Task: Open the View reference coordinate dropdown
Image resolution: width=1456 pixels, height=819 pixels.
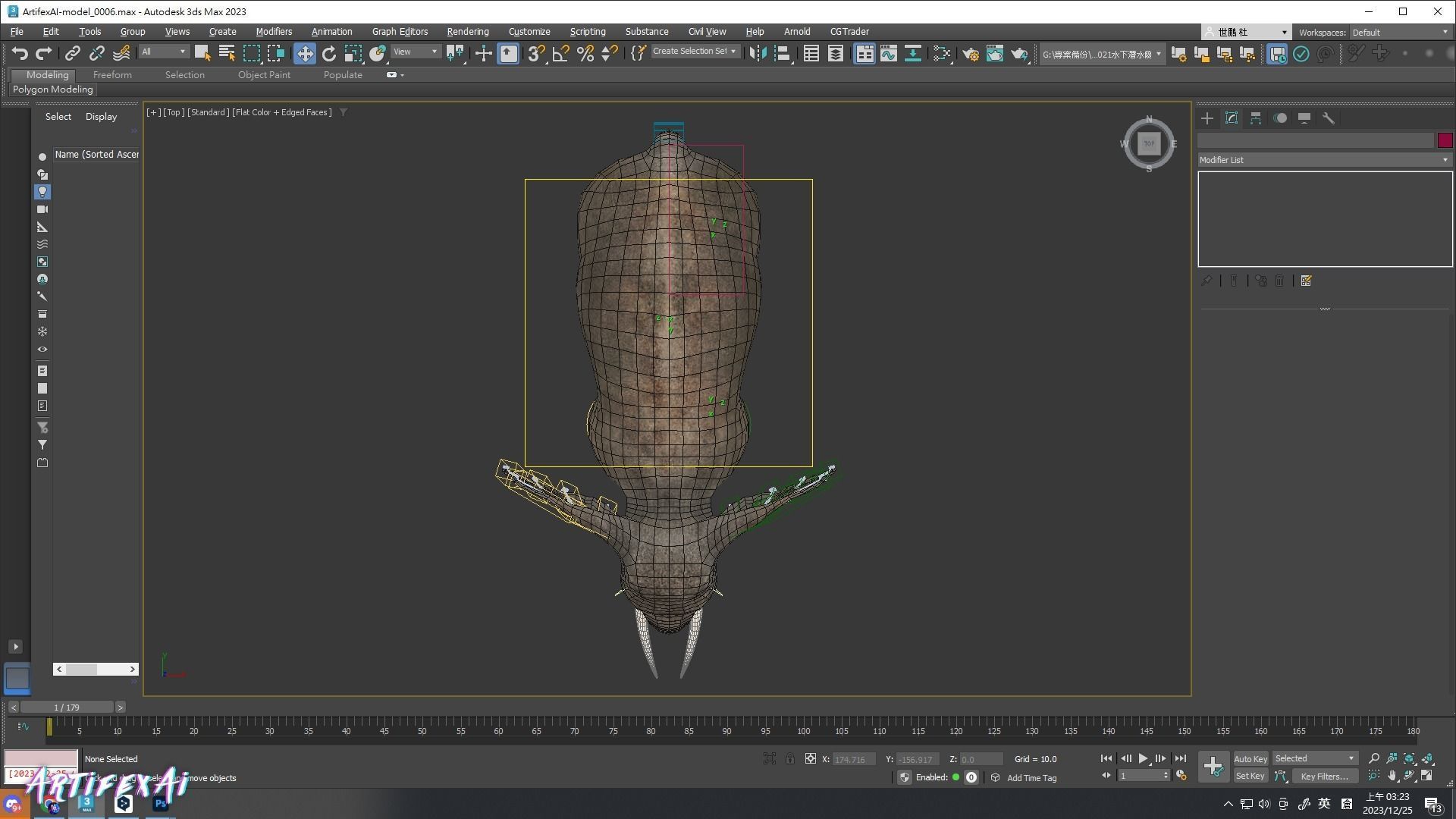Action: pos(416,52)
